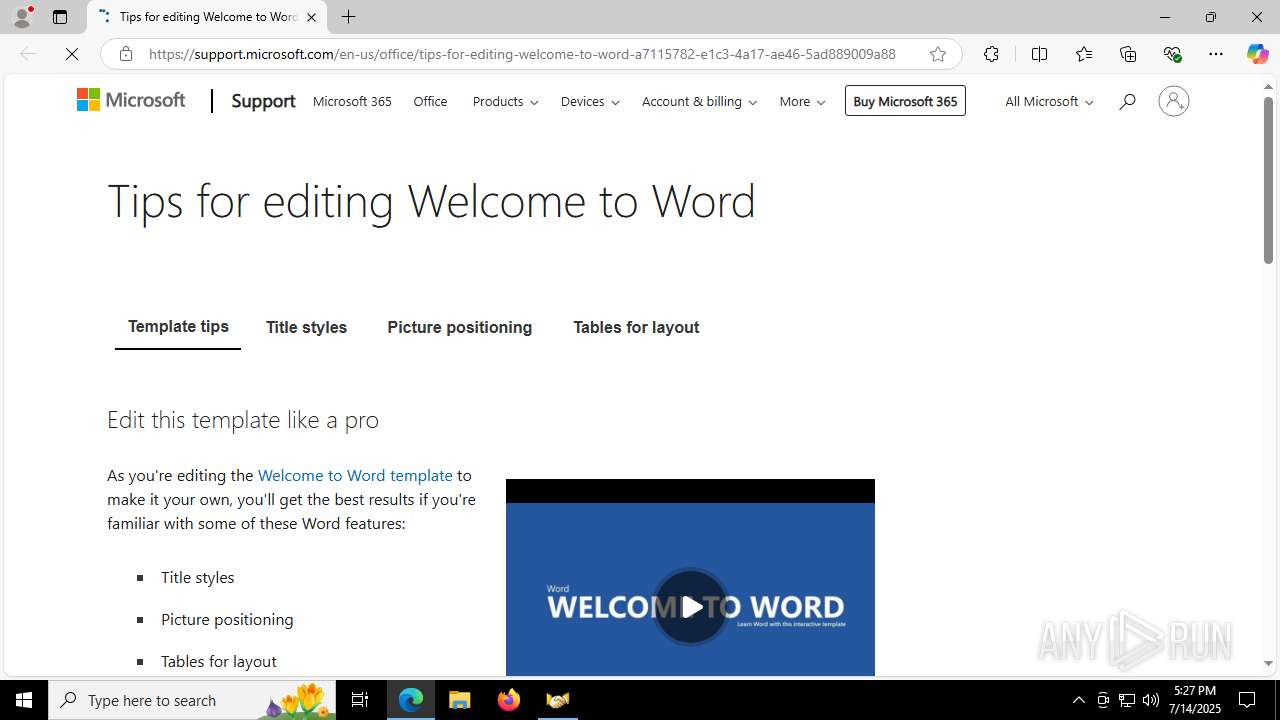Expand the Products dropdown
Screen dimensions: 1280x720
click(505, 101)
